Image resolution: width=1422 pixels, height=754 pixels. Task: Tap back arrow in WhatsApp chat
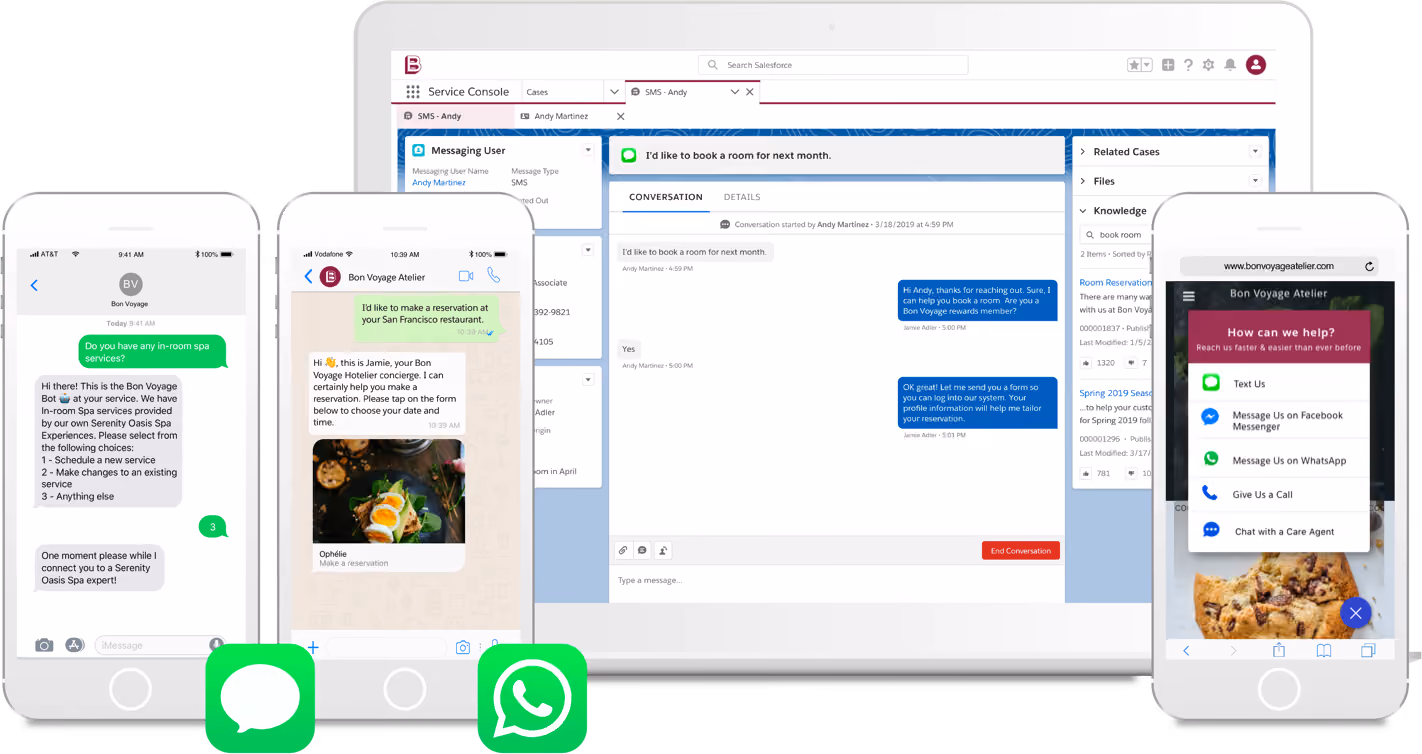pos(308,277)
